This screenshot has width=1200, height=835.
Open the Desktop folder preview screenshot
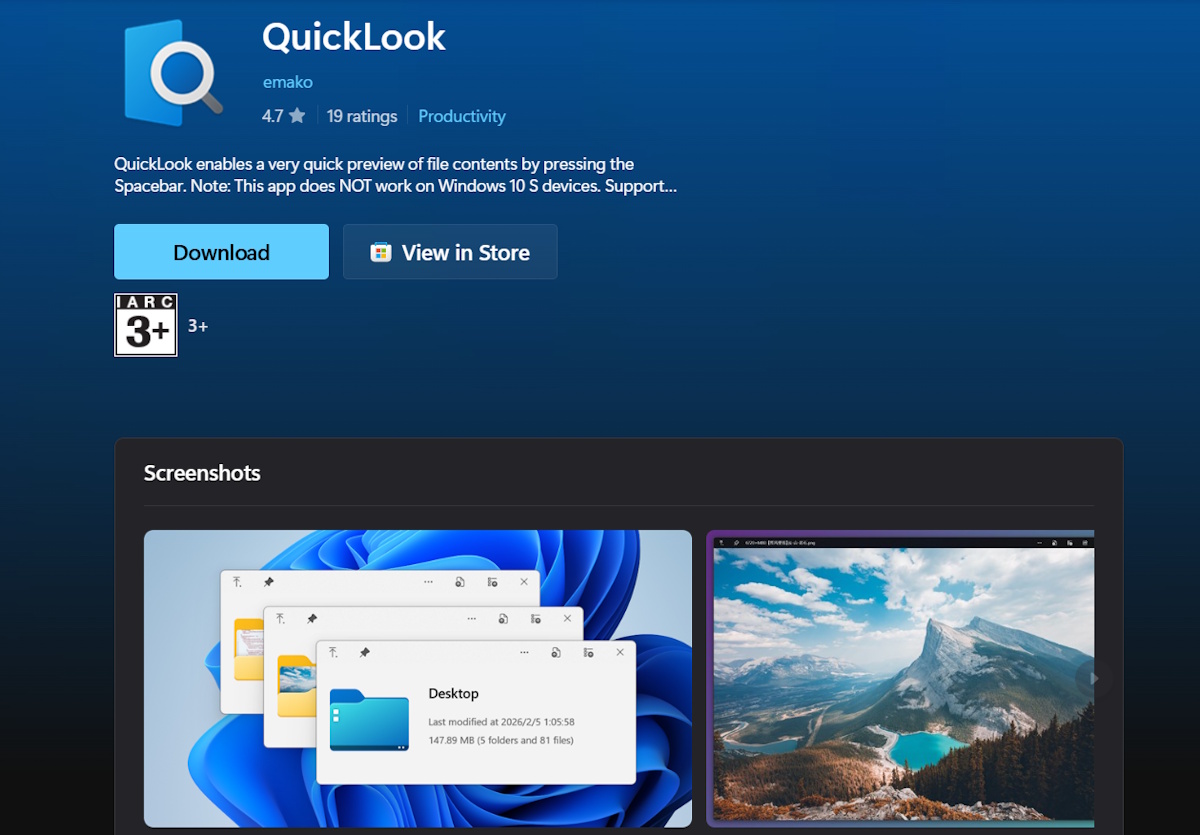point(418,679)
